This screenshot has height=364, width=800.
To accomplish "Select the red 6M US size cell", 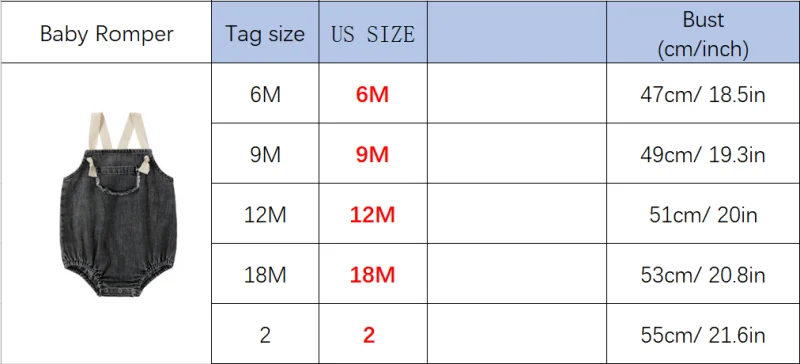I will (373, 94).
